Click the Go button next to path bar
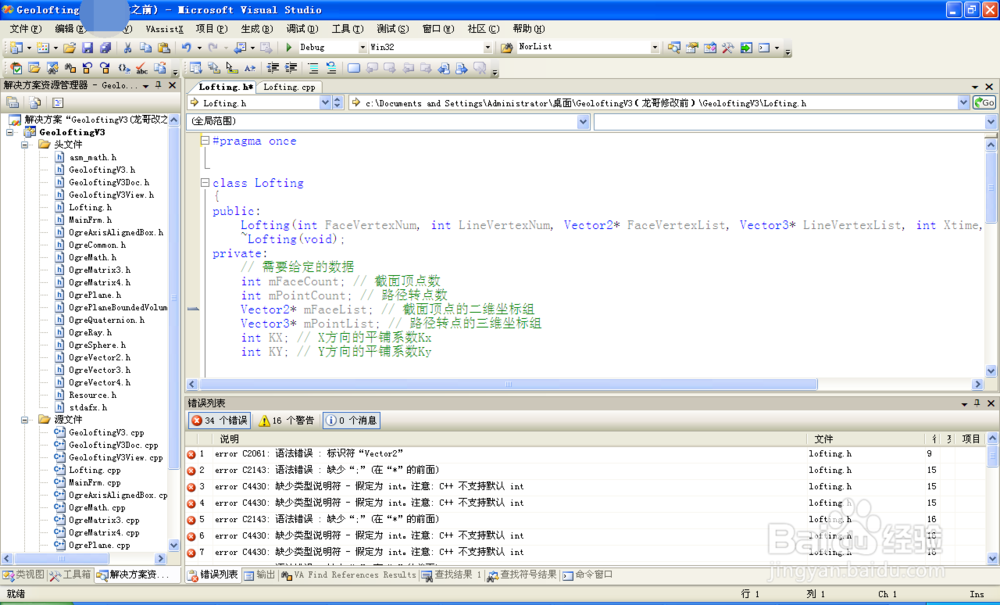 984,103
